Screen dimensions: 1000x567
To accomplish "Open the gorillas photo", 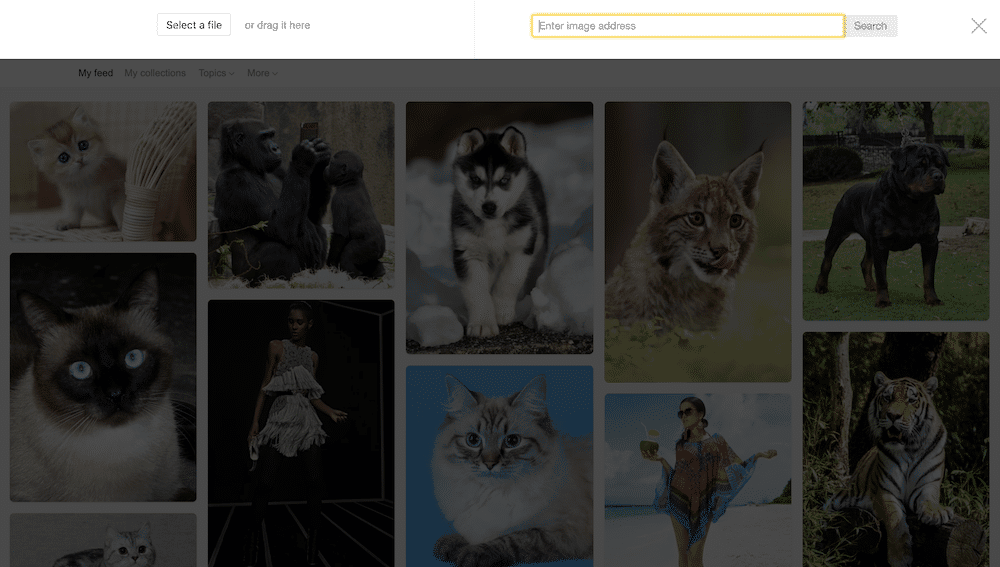I will (301, 195).
